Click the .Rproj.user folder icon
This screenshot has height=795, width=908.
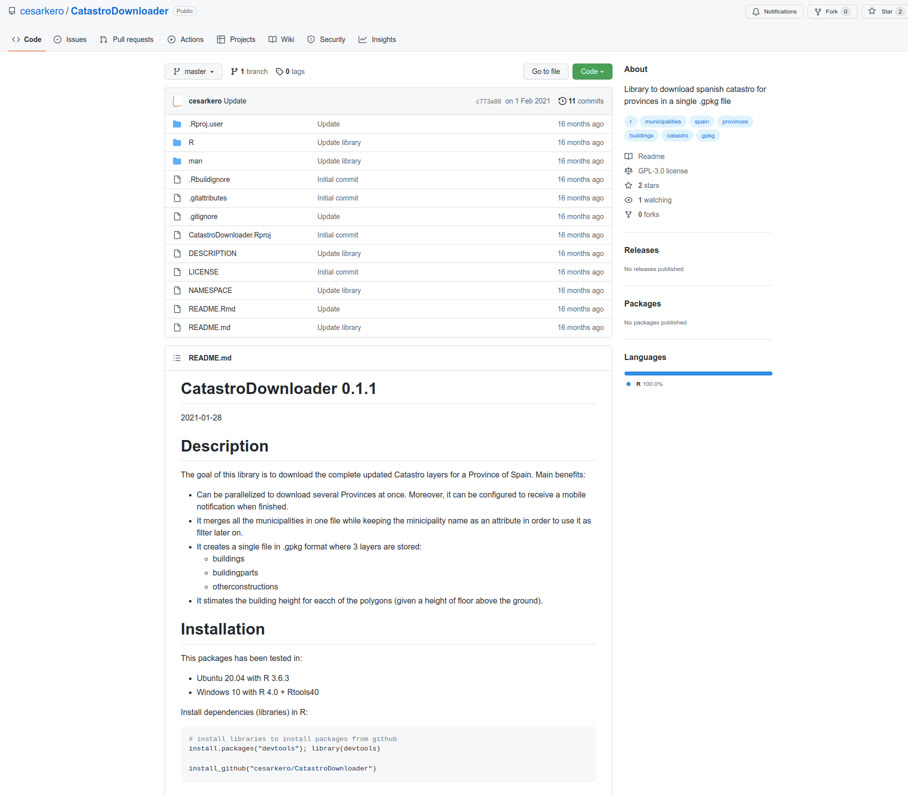pyautogui.click(x=177, y=124)
